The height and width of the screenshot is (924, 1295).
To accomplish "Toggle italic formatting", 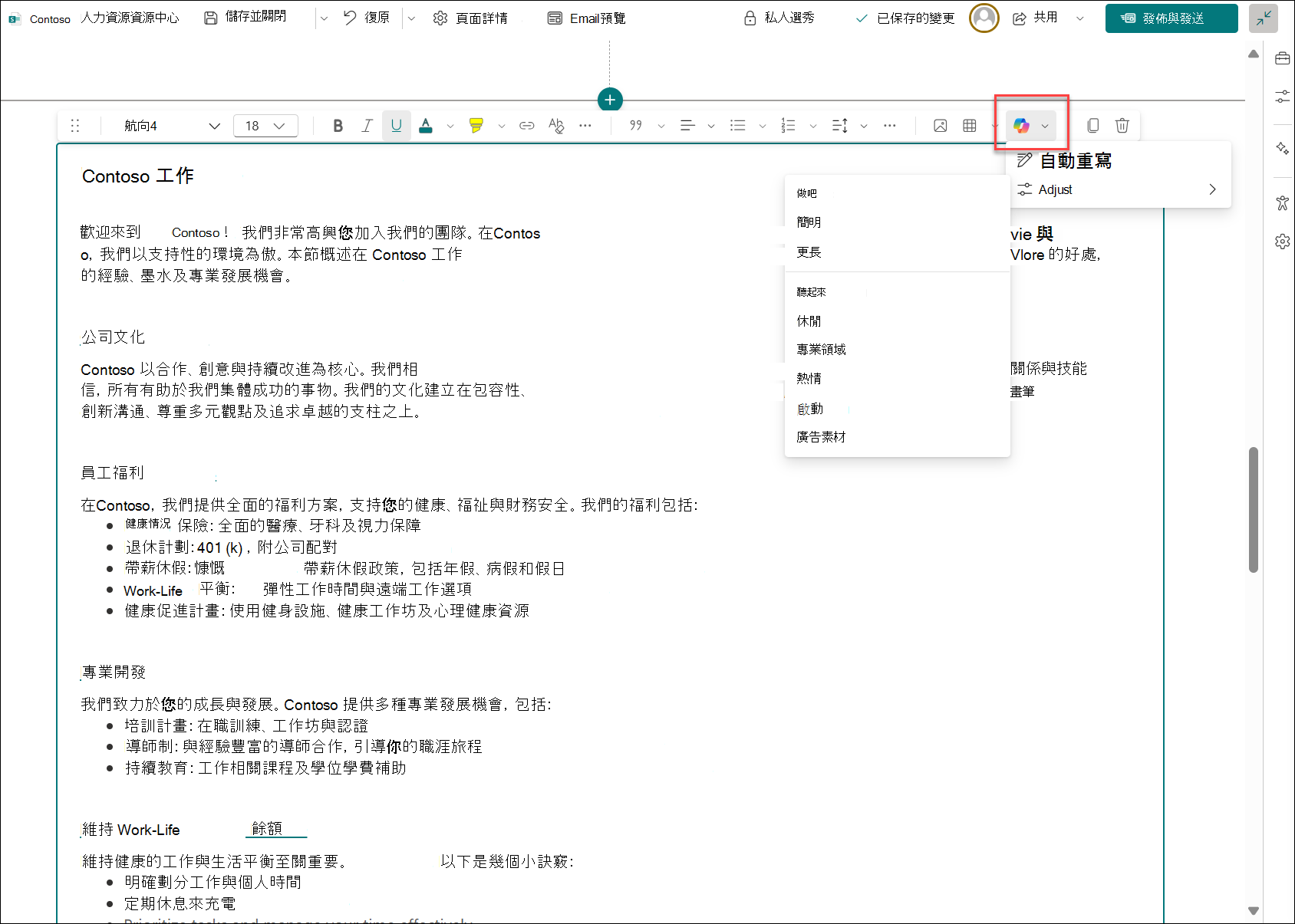I will click(x=367, y=126).
